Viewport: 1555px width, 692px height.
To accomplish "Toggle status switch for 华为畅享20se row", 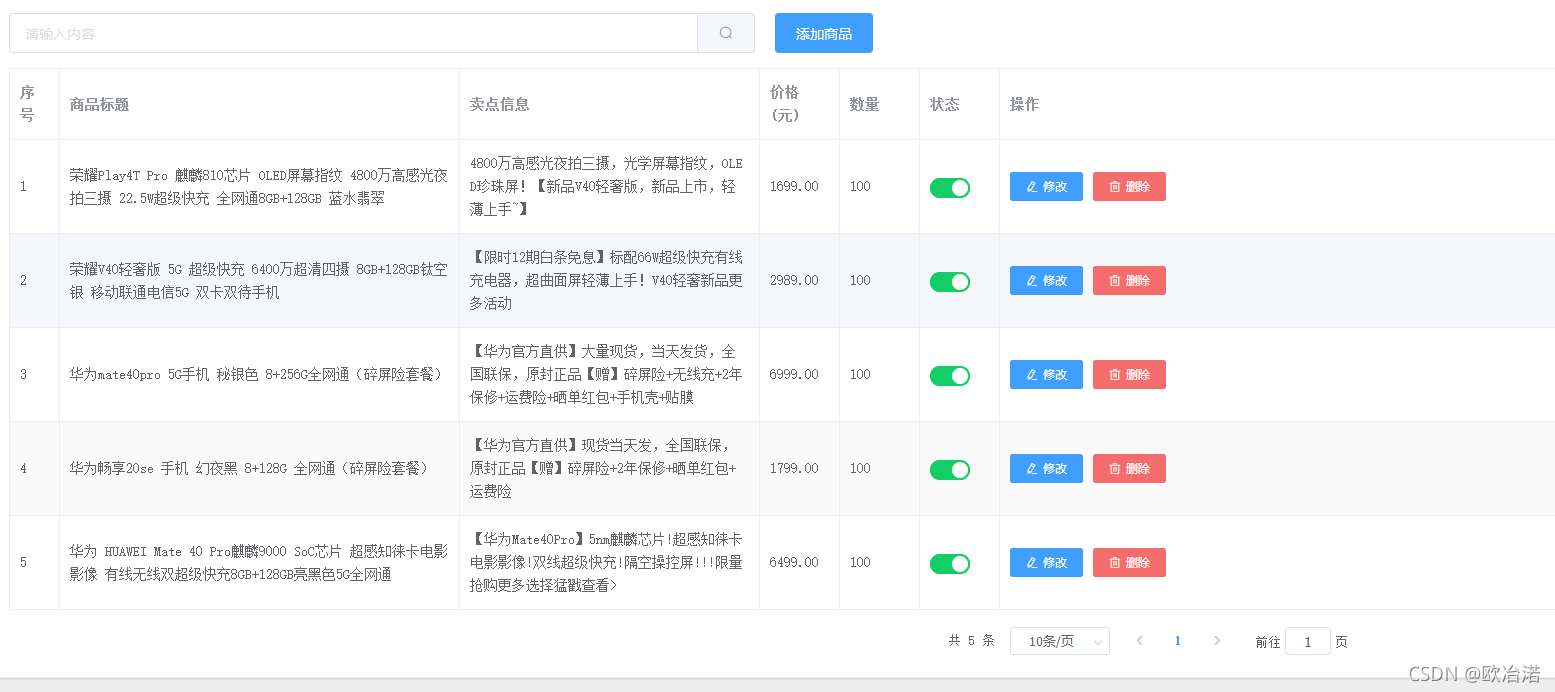I will click(950, 470).
